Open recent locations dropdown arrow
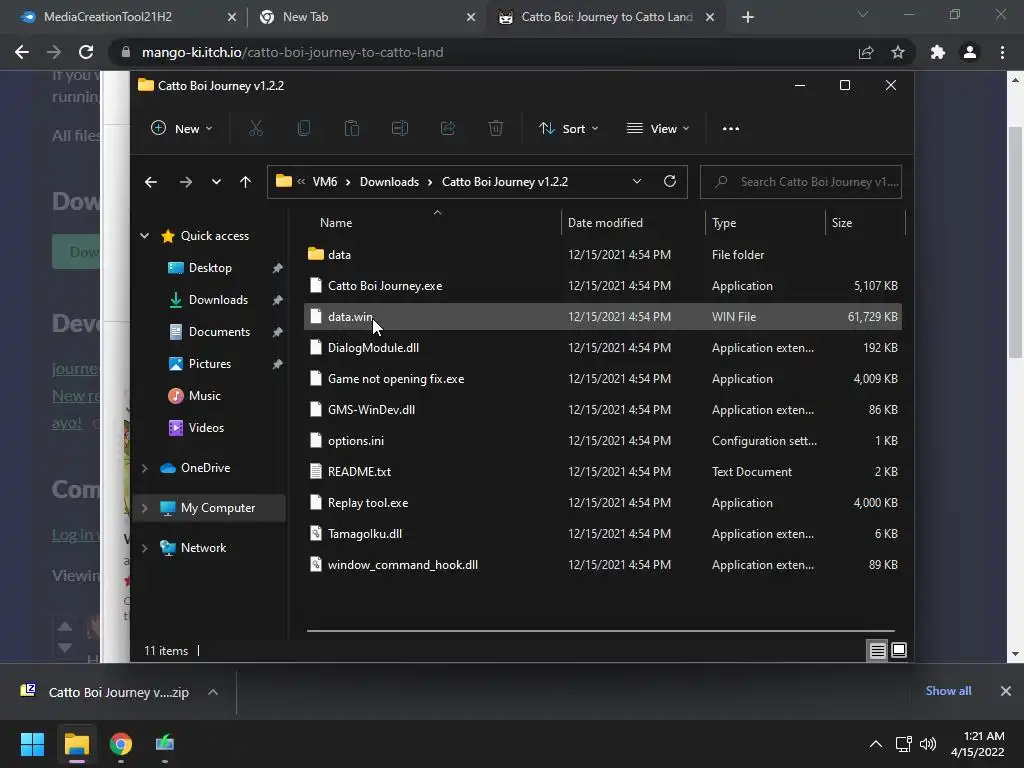Viewport: 1024px width, 768px height. click(x=216, y=182)
